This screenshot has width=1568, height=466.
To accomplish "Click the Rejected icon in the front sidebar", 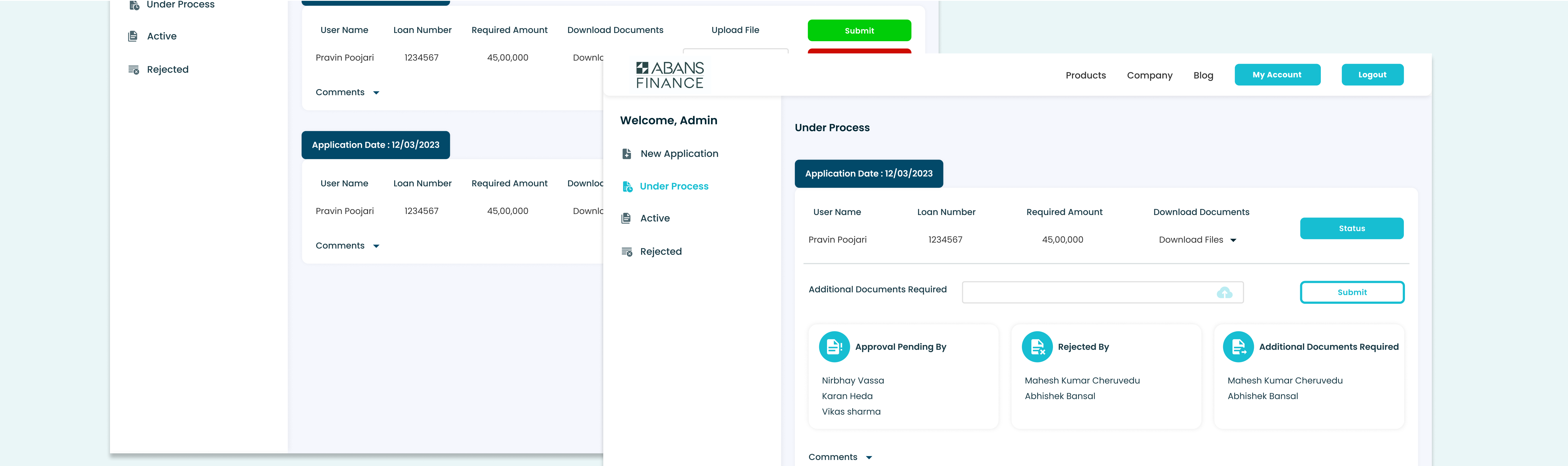I will [626, 252].
